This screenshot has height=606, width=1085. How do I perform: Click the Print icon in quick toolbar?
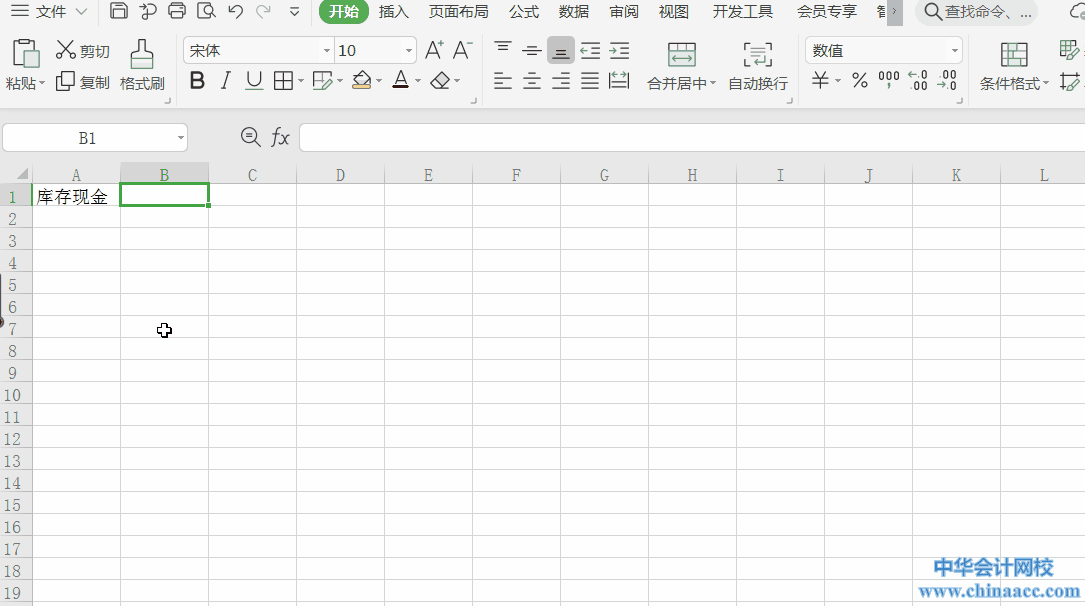(177, 11)
